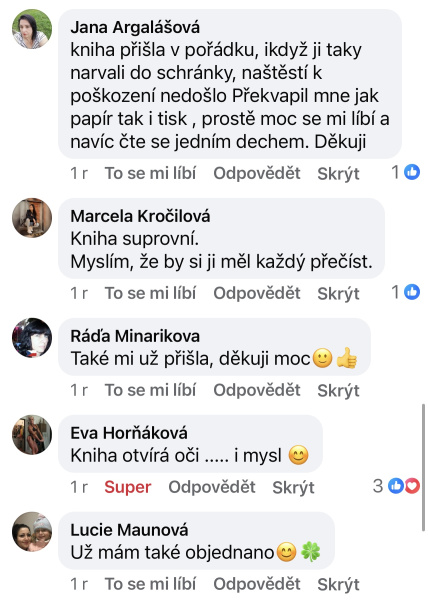Click Odpovědět under Ráďa Minarikova's comment
The height and width of the screenshot is (600, 428).
click(x=257, y=390)
